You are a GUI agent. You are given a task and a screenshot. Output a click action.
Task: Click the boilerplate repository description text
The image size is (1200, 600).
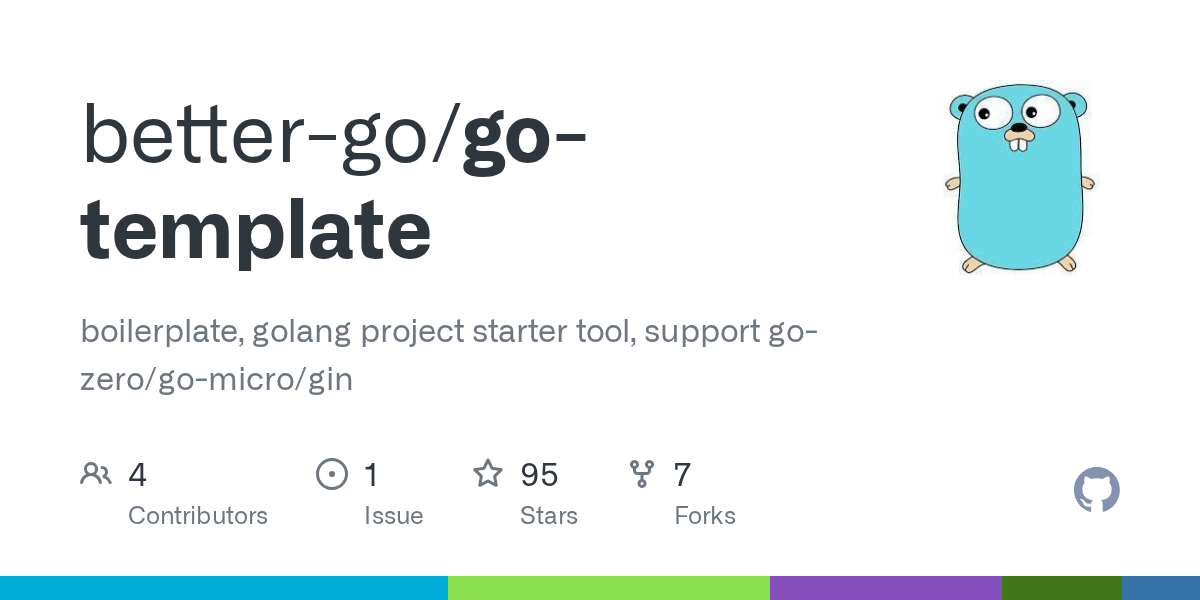tap(450, 355)
